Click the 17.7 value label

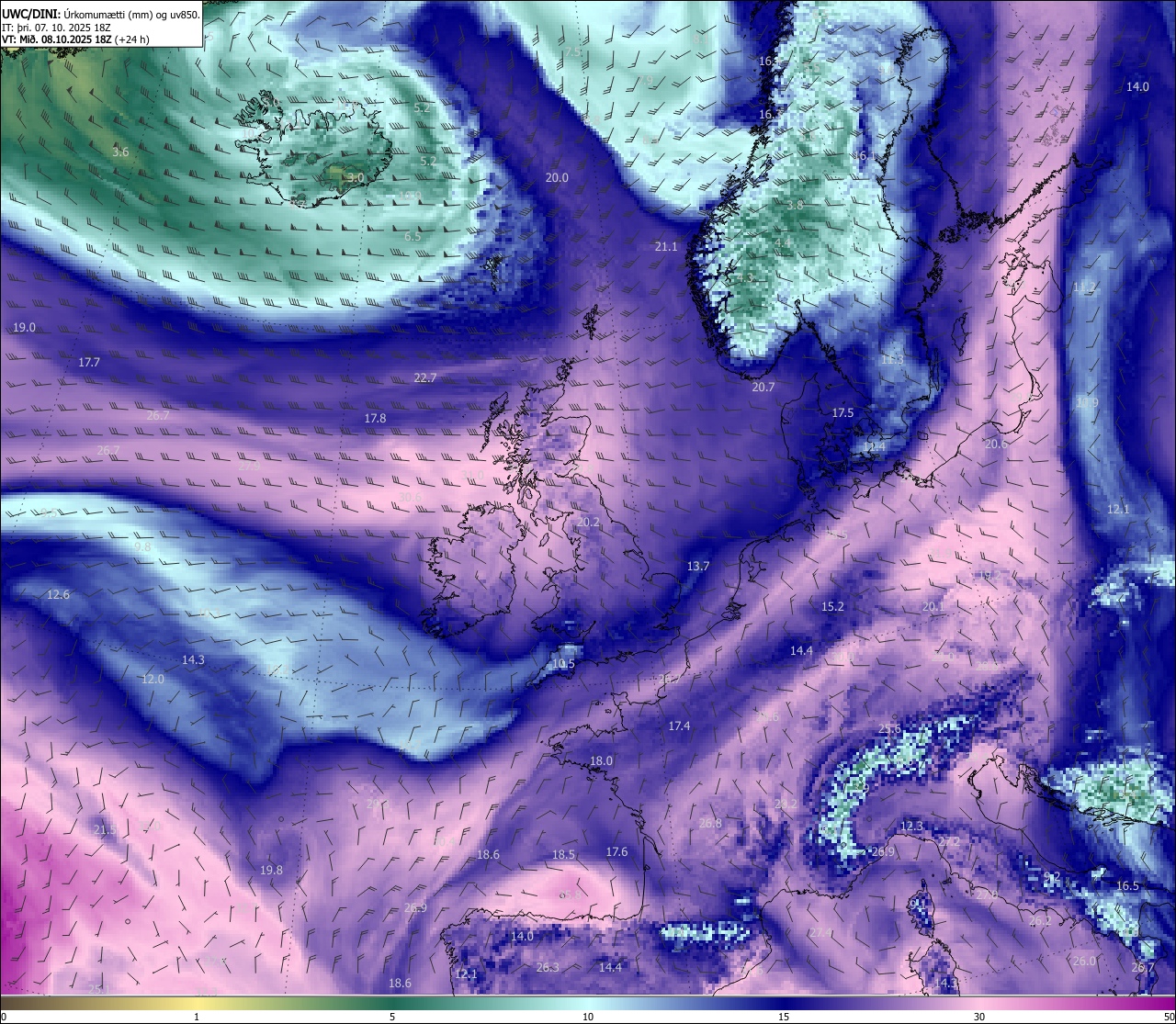(x=89, y=363)
